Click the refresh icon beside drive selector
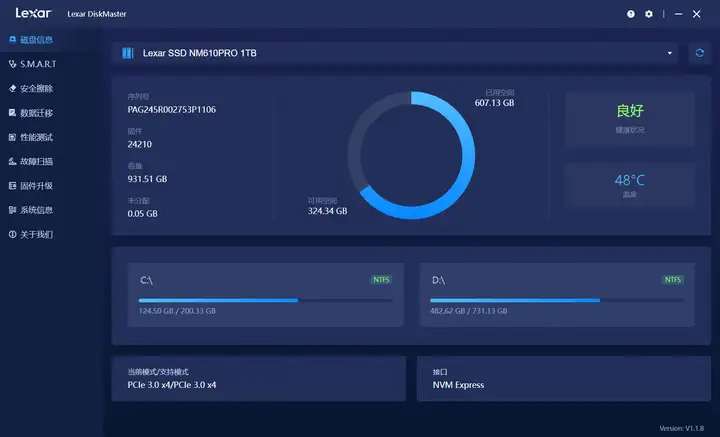 point(699,53)
